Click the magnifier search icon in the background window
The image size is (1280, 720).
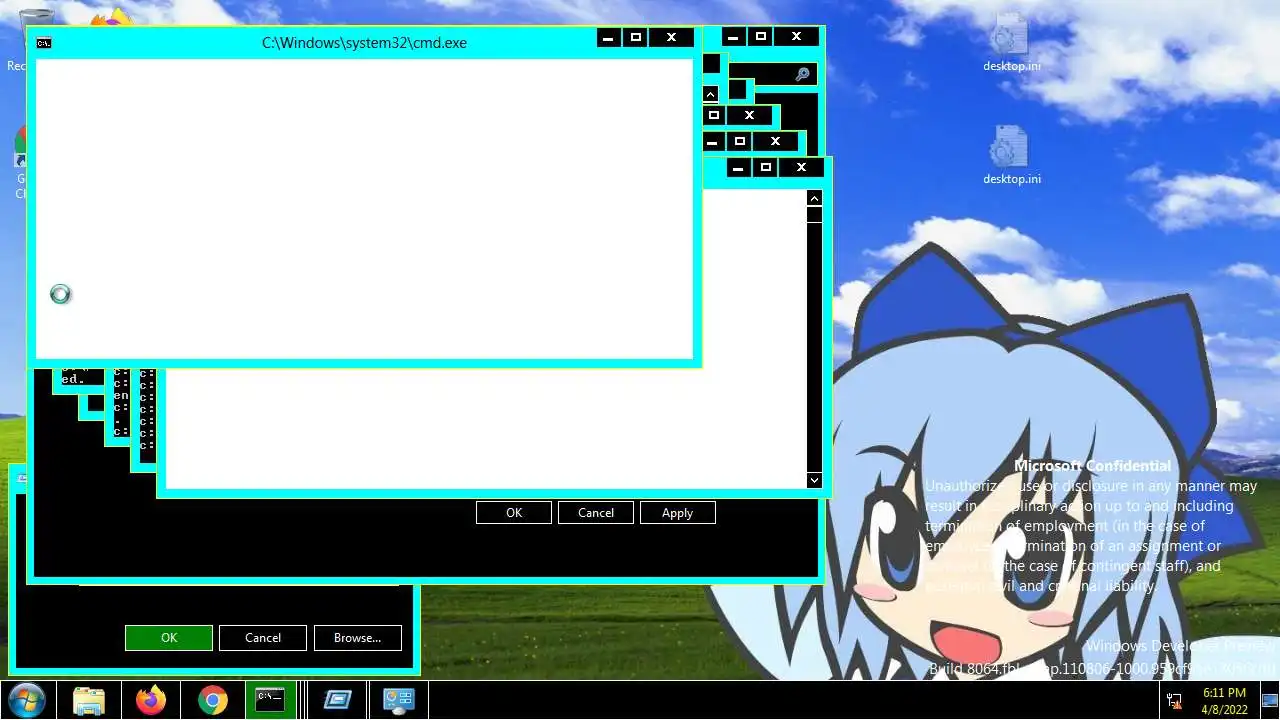(802, 74)
